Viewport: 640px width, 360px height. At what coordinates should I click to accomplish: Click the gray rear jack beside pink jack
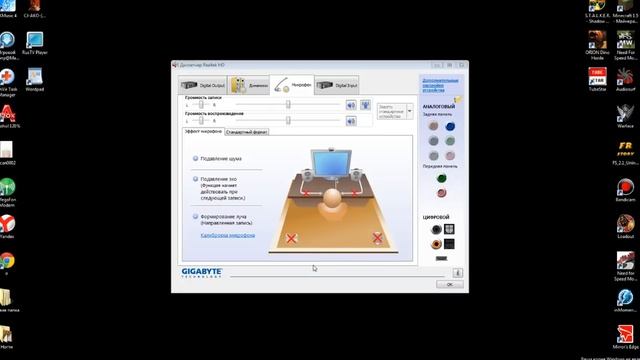(x=433, y=156)
